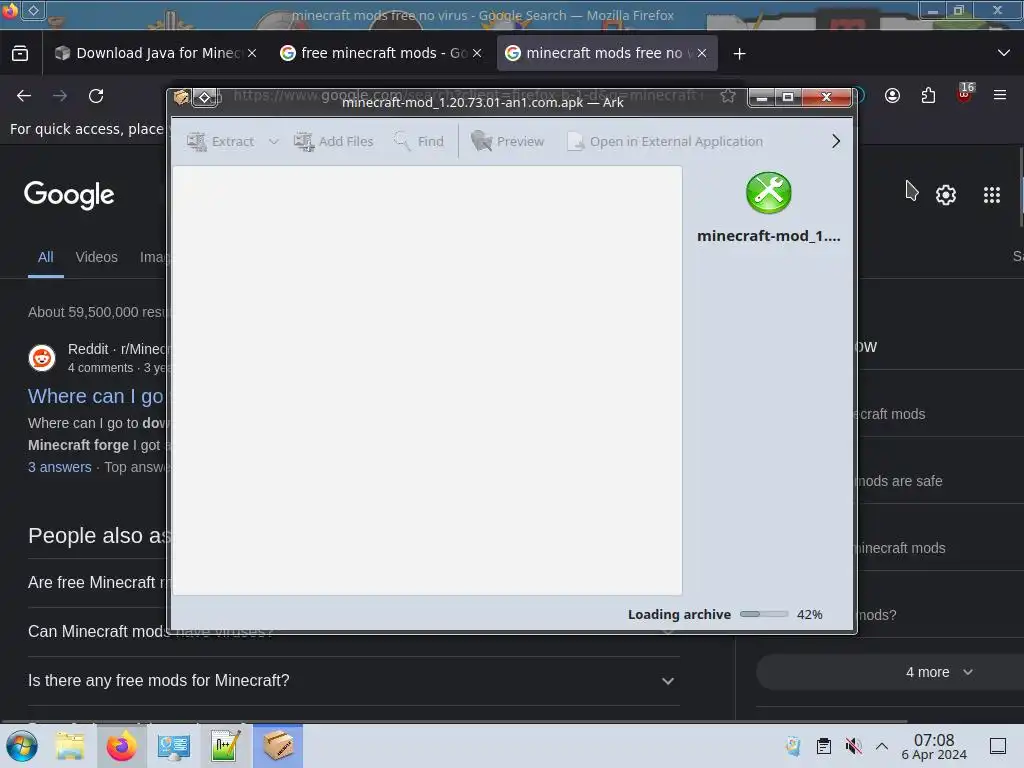Click the Loading archive progress bar
The width and height of the screenshot is (1024, 768).
763,615
